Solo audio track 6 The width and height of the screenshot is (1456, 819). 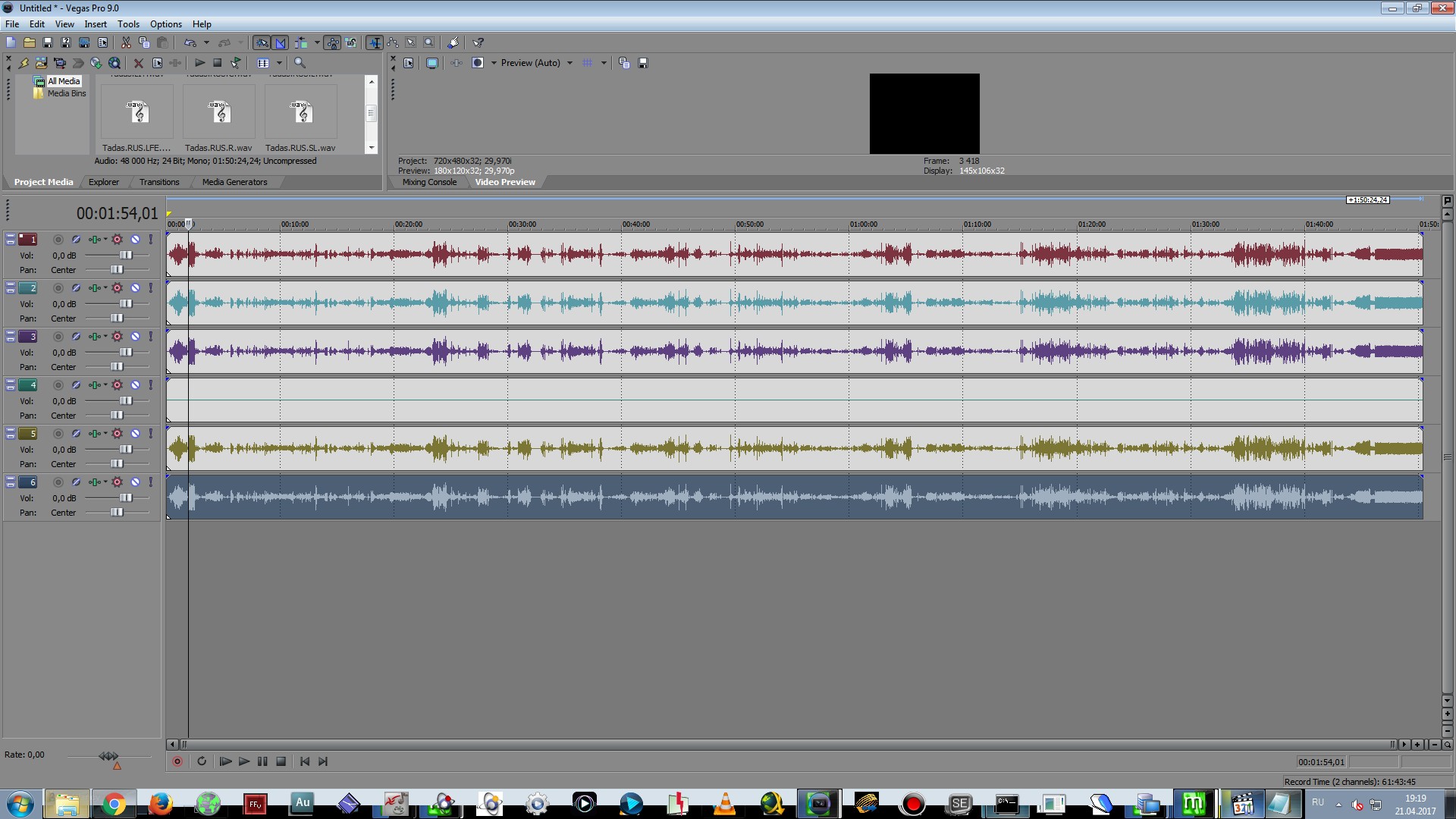151,482
